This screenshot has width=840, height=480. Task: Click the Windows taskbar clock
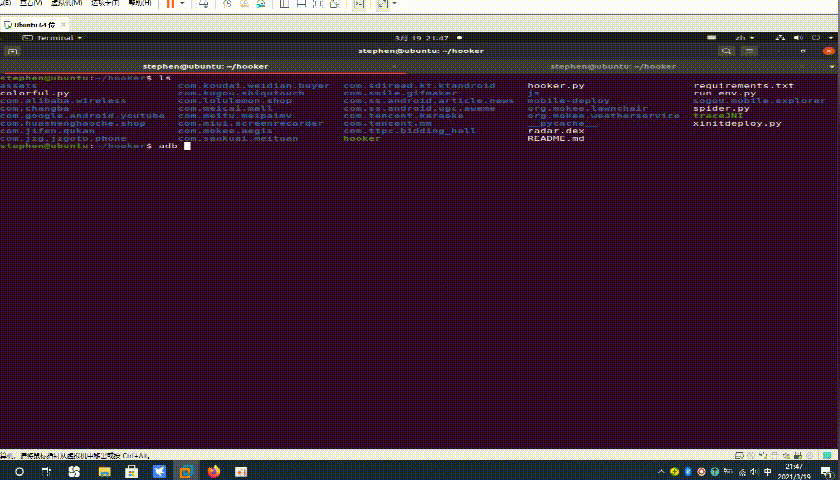point(793,471)
